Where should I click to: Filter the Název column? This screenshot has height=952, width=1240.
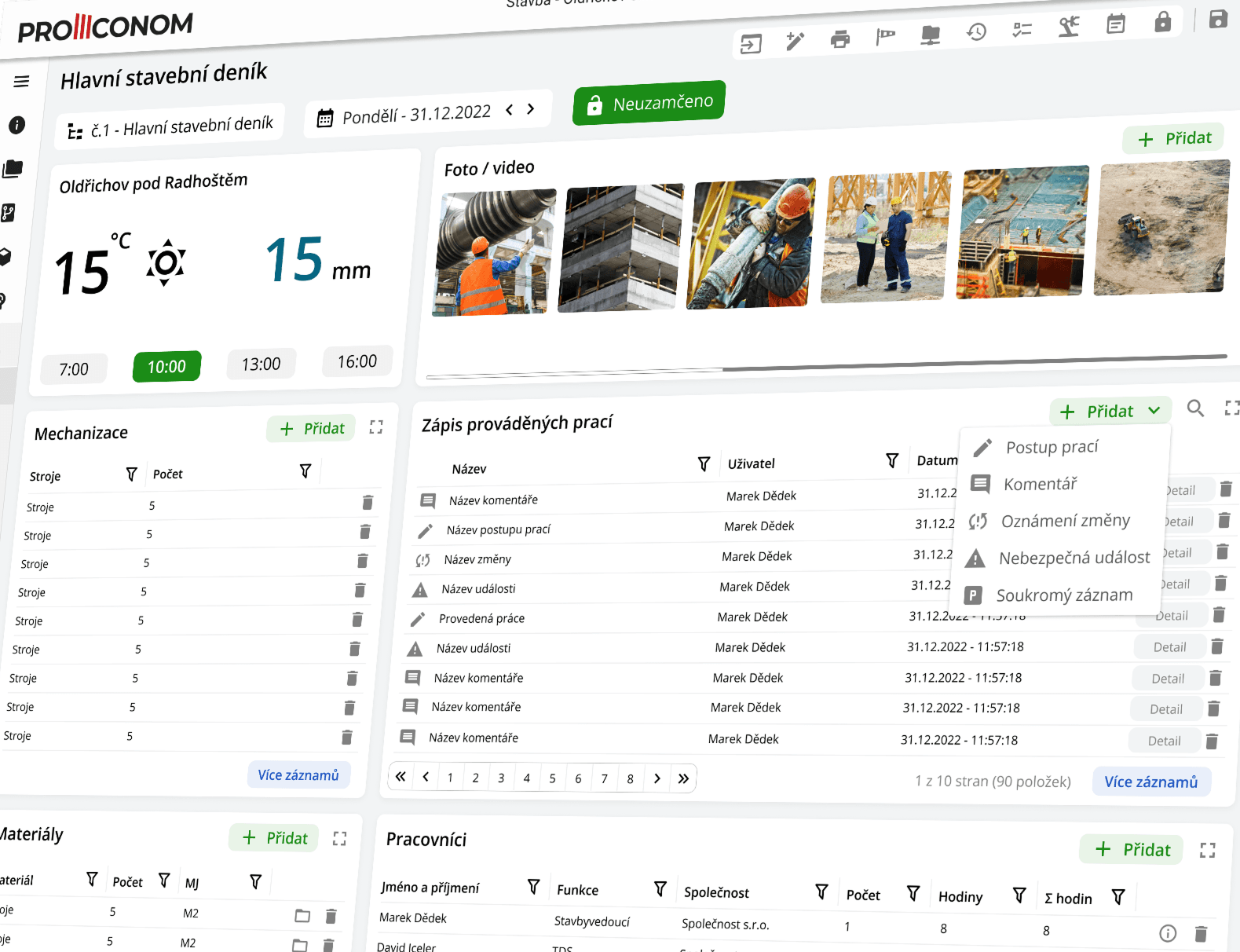pyautogui.click(x=704, y=463)
